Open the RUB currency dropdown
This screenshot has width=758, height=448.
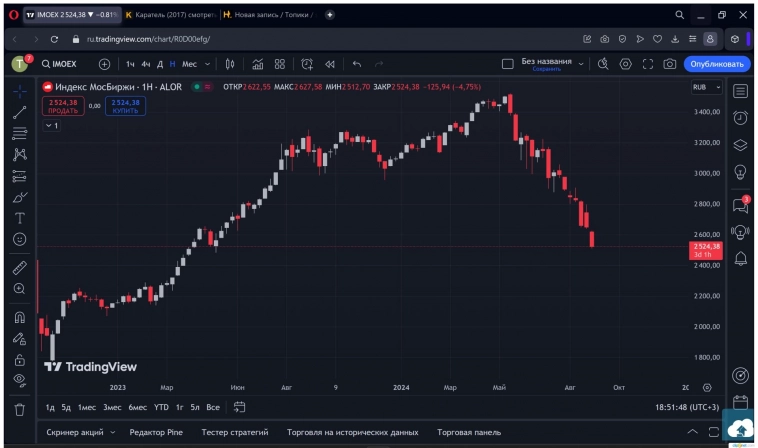706,87
